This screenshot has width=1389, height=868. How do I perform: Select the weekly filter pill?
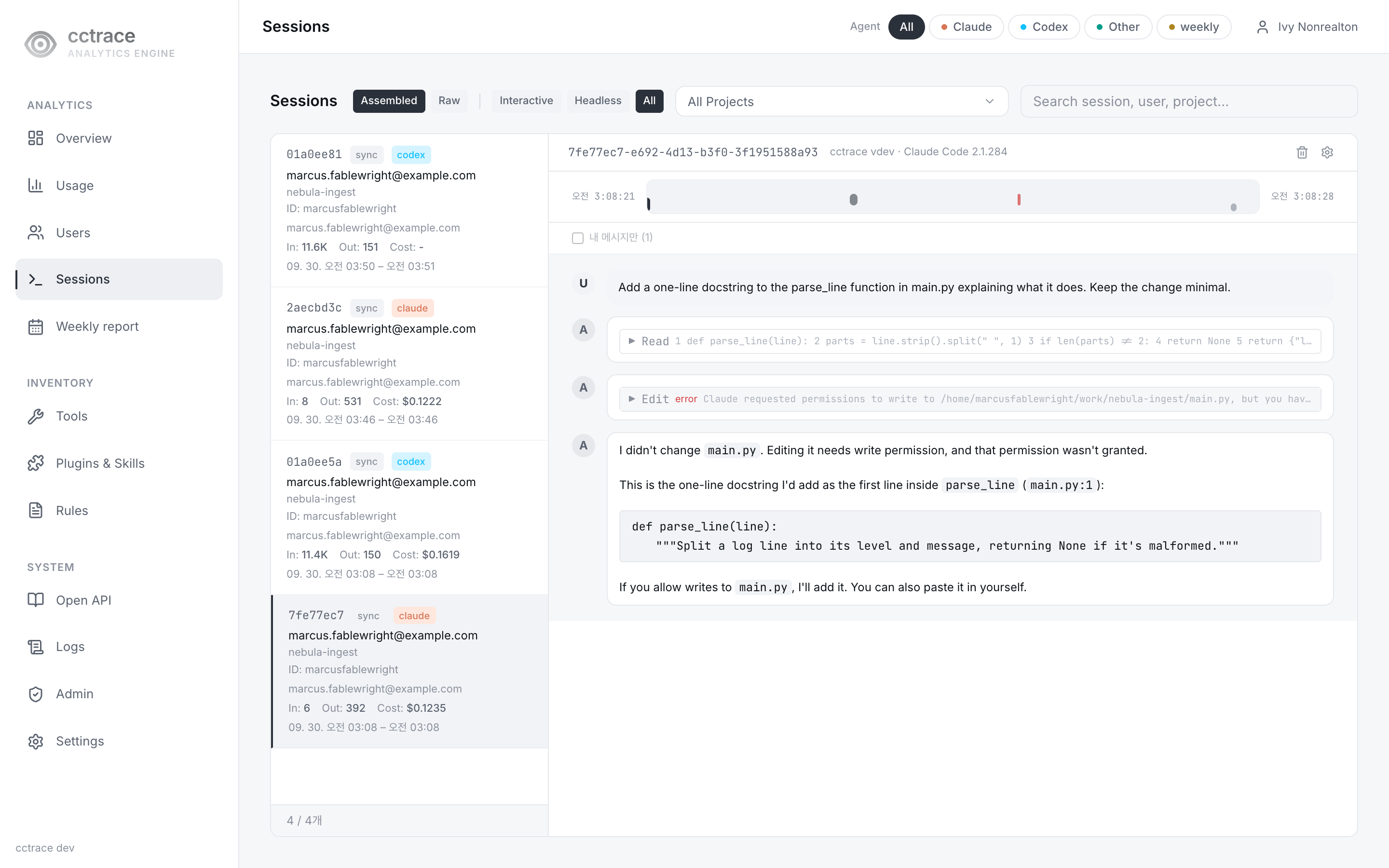1194,27
